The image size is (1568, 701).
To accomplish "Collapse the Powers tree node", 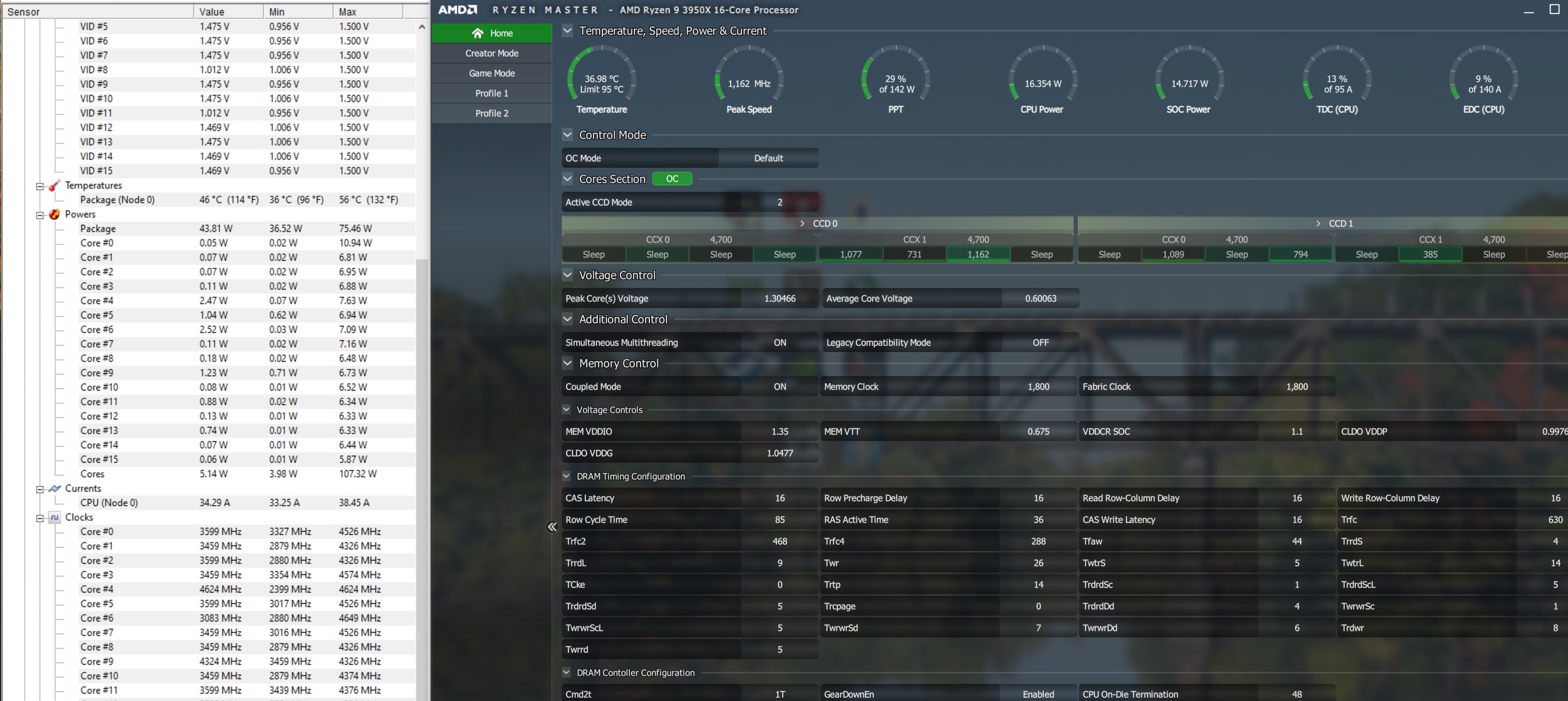I will tap(40, 215).
